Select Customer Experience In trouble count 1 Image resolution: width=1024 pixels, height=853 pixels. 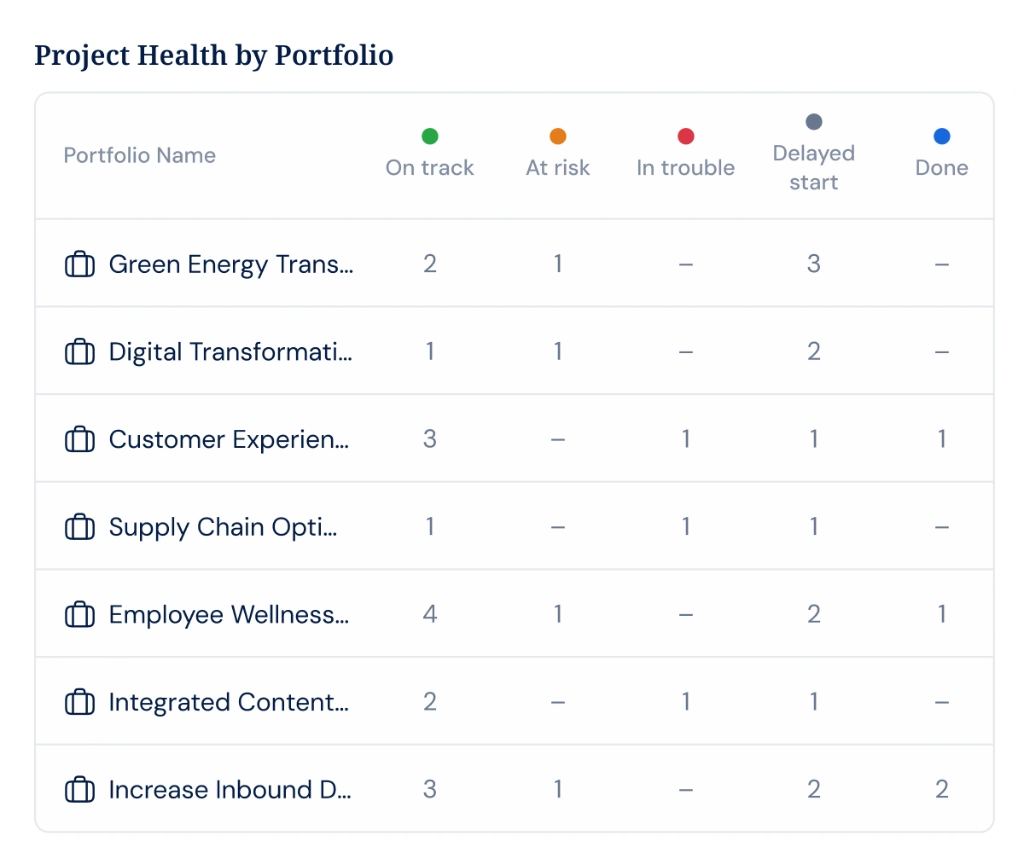(x=686, y=439)
